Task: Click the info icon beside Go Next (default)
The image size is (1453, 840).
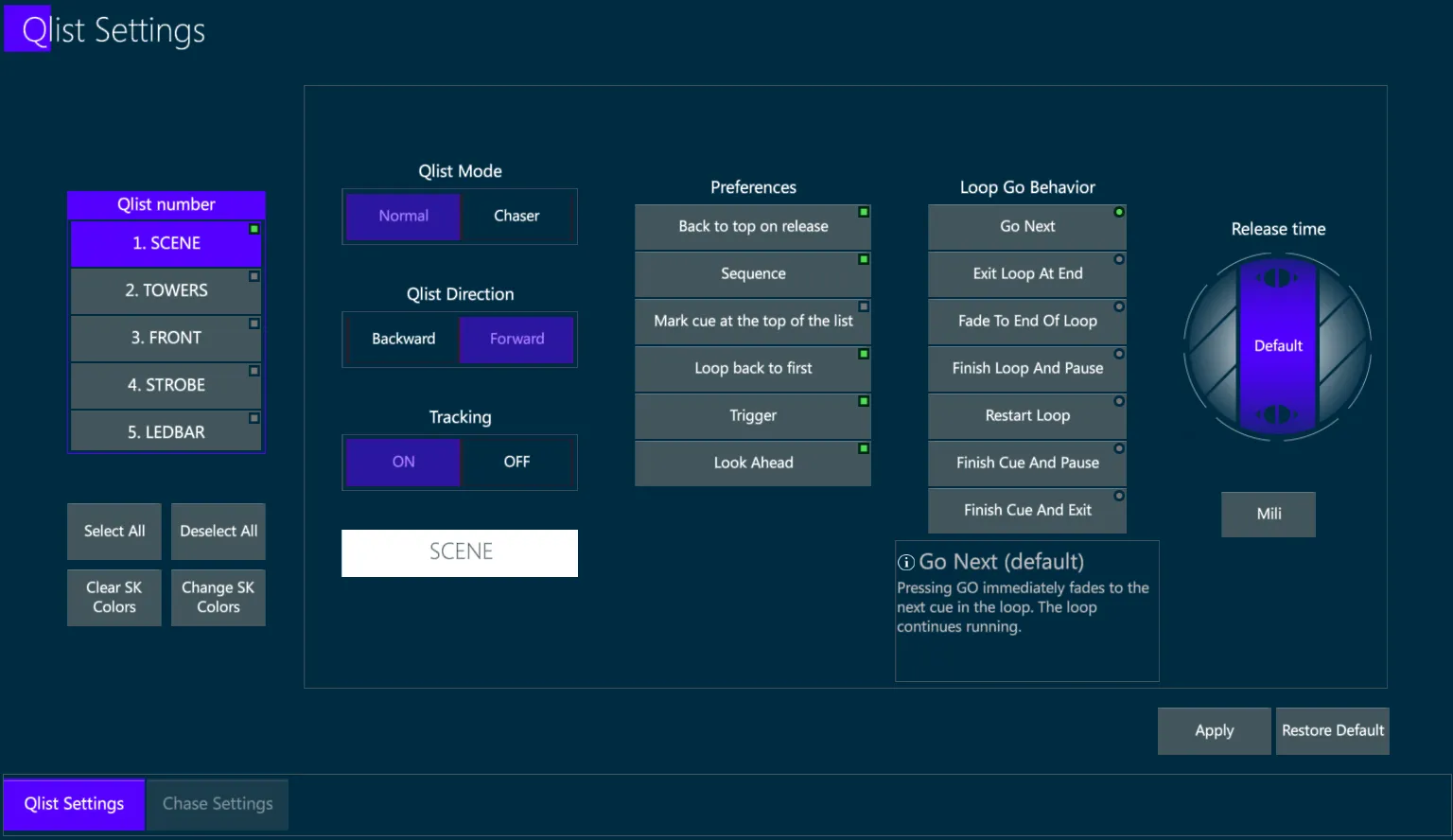Action: (906, 563)
